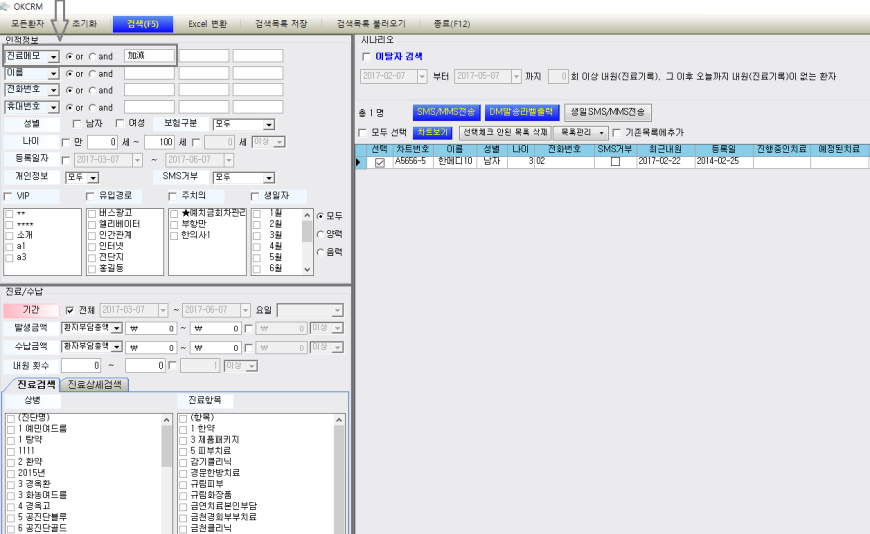
Task: Check the 모두 선택 checkbox
Action: [x=363, y=133]
